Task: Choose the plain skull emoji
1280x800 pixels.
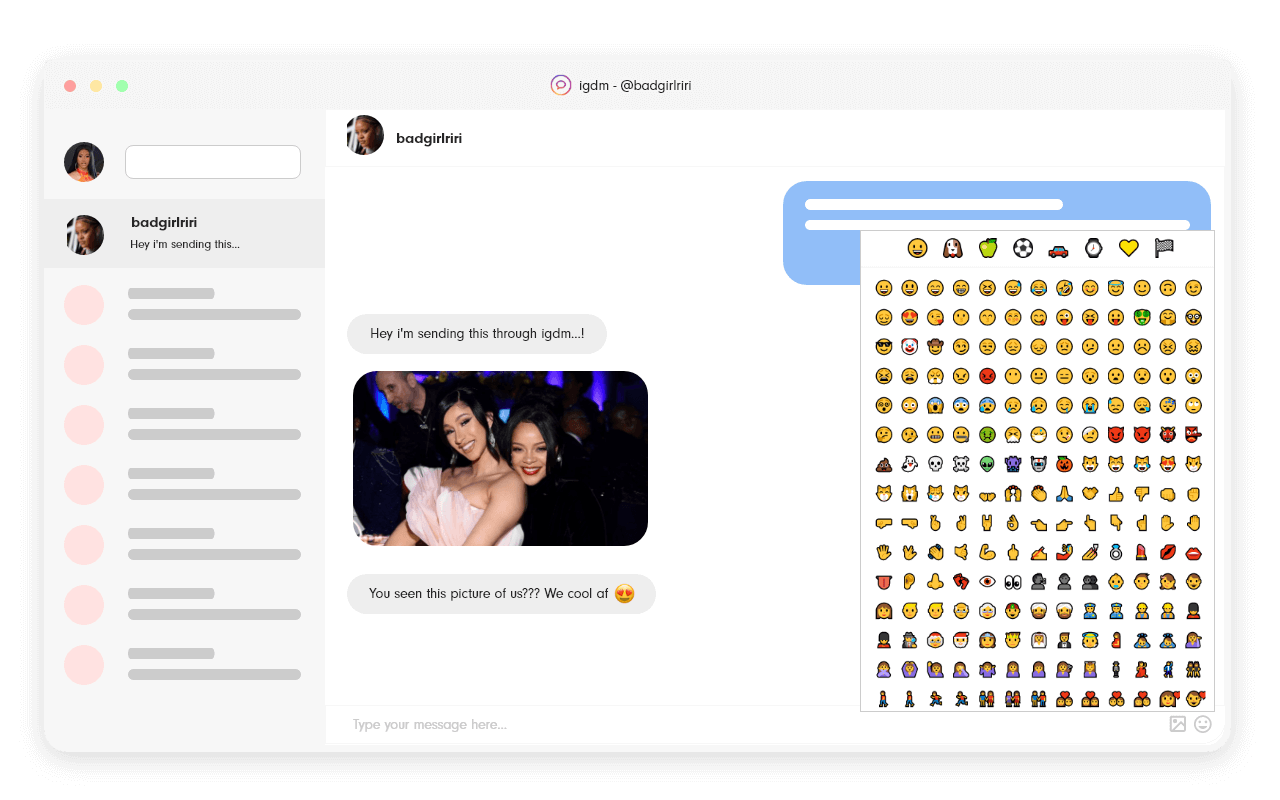Action: click(935, 464)
